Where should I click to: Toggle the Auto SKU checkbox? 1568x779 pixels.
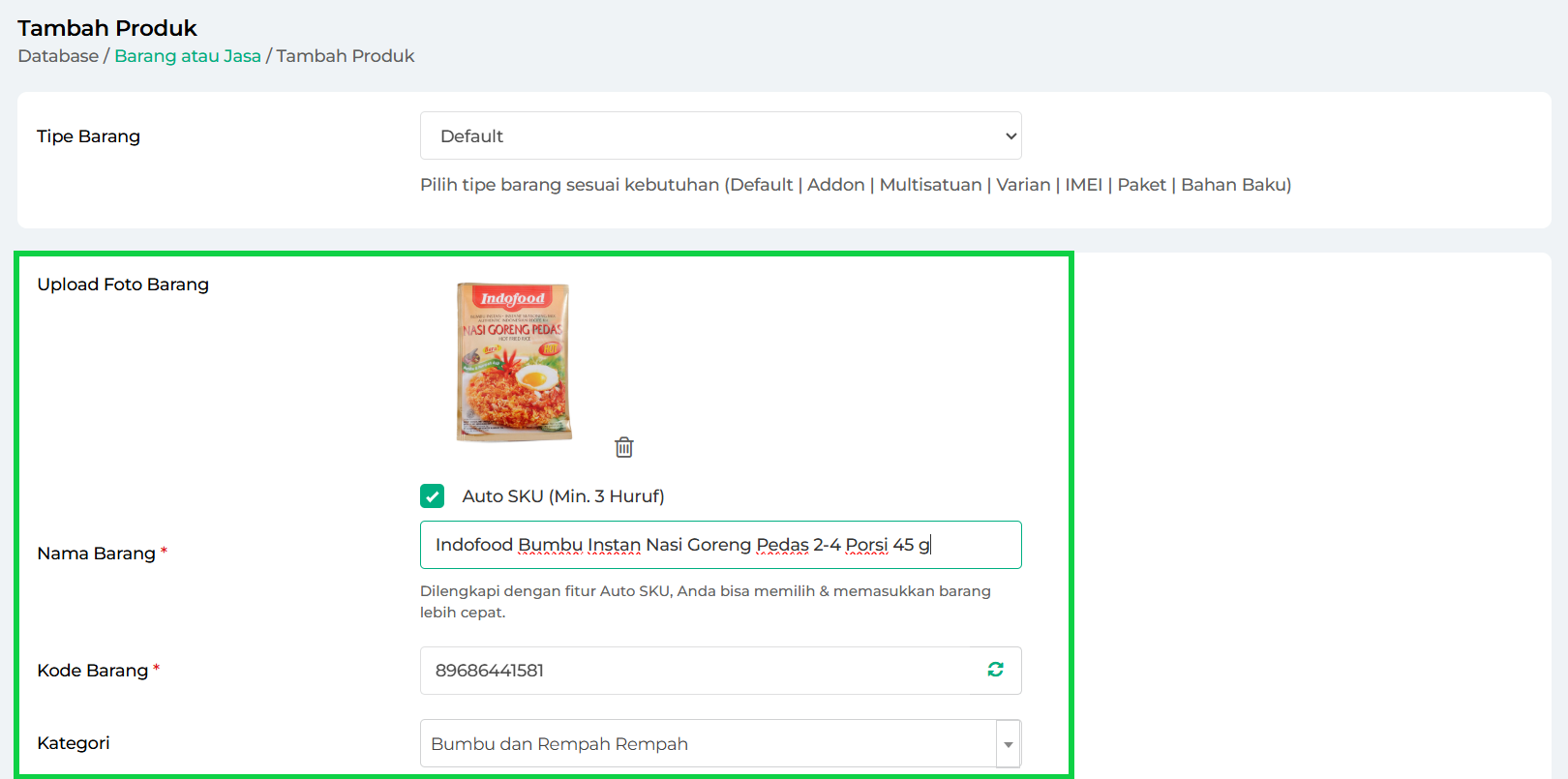(432, 496)
